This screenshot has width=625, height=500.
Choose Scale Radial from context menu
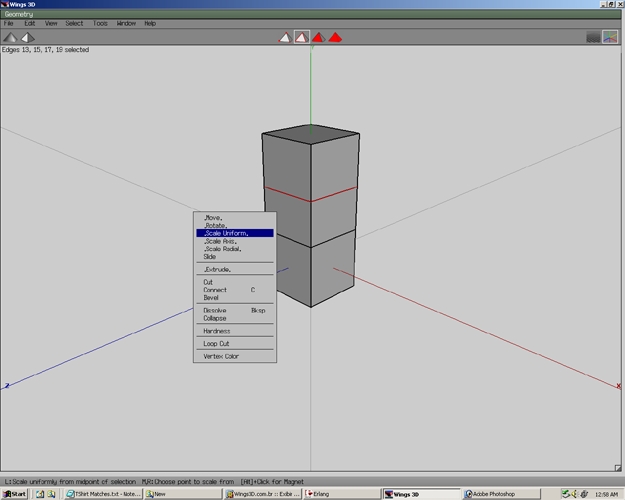tap(235, 249)
